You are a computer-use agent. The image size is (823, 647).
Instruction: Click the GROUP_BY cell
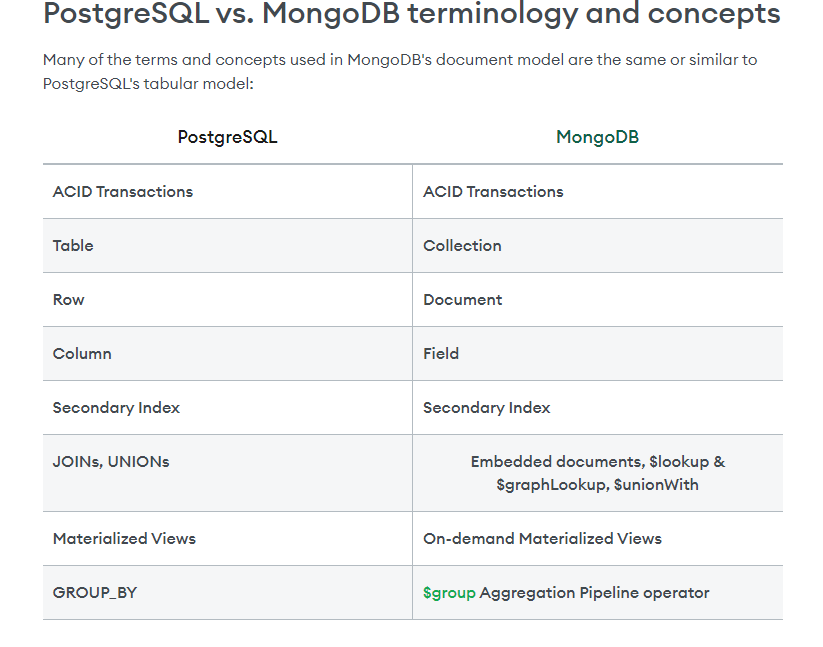[95, 593]
